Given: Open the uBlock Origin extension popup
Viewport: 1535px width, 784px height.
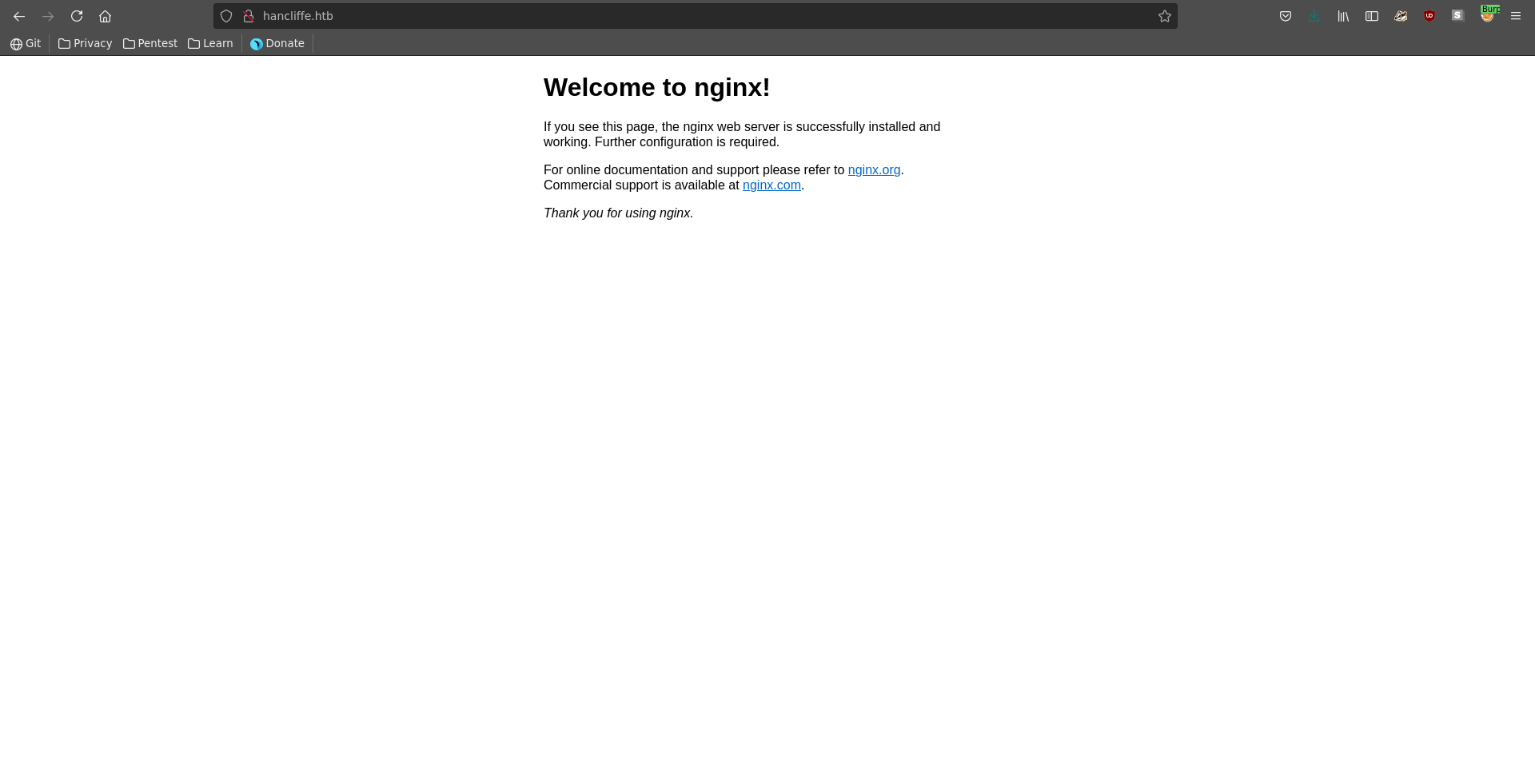Looking at the screenshot, I should (1429, 16).
